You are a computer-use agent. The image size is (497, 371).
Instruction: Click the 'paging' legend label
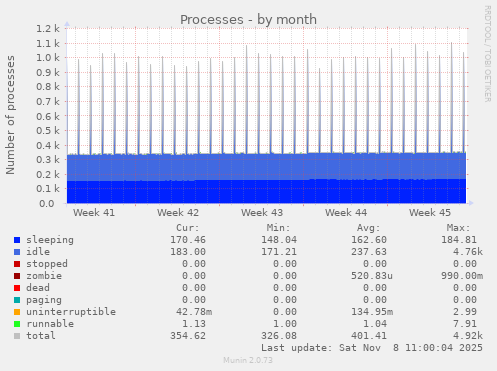tap(44, 300)
